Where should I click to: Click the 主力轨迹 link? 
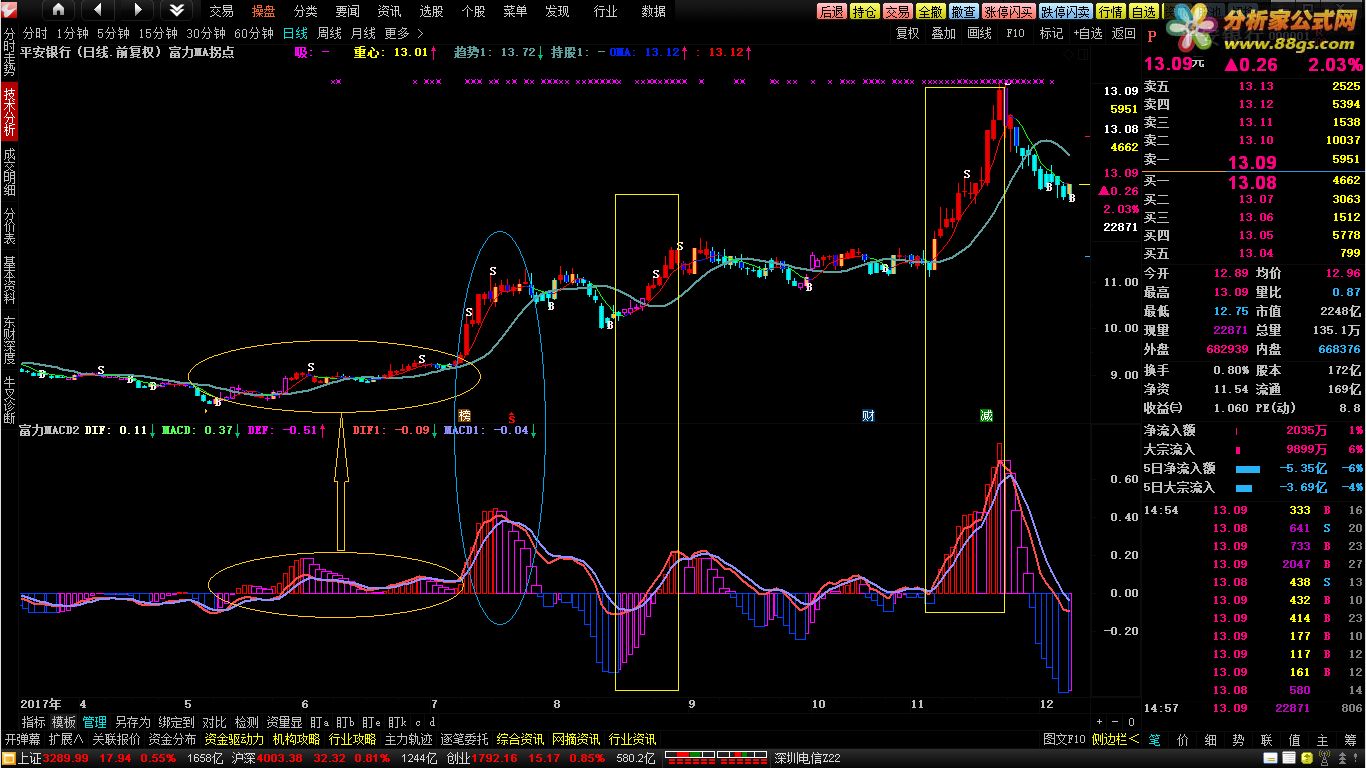click(x=408, y=740)
